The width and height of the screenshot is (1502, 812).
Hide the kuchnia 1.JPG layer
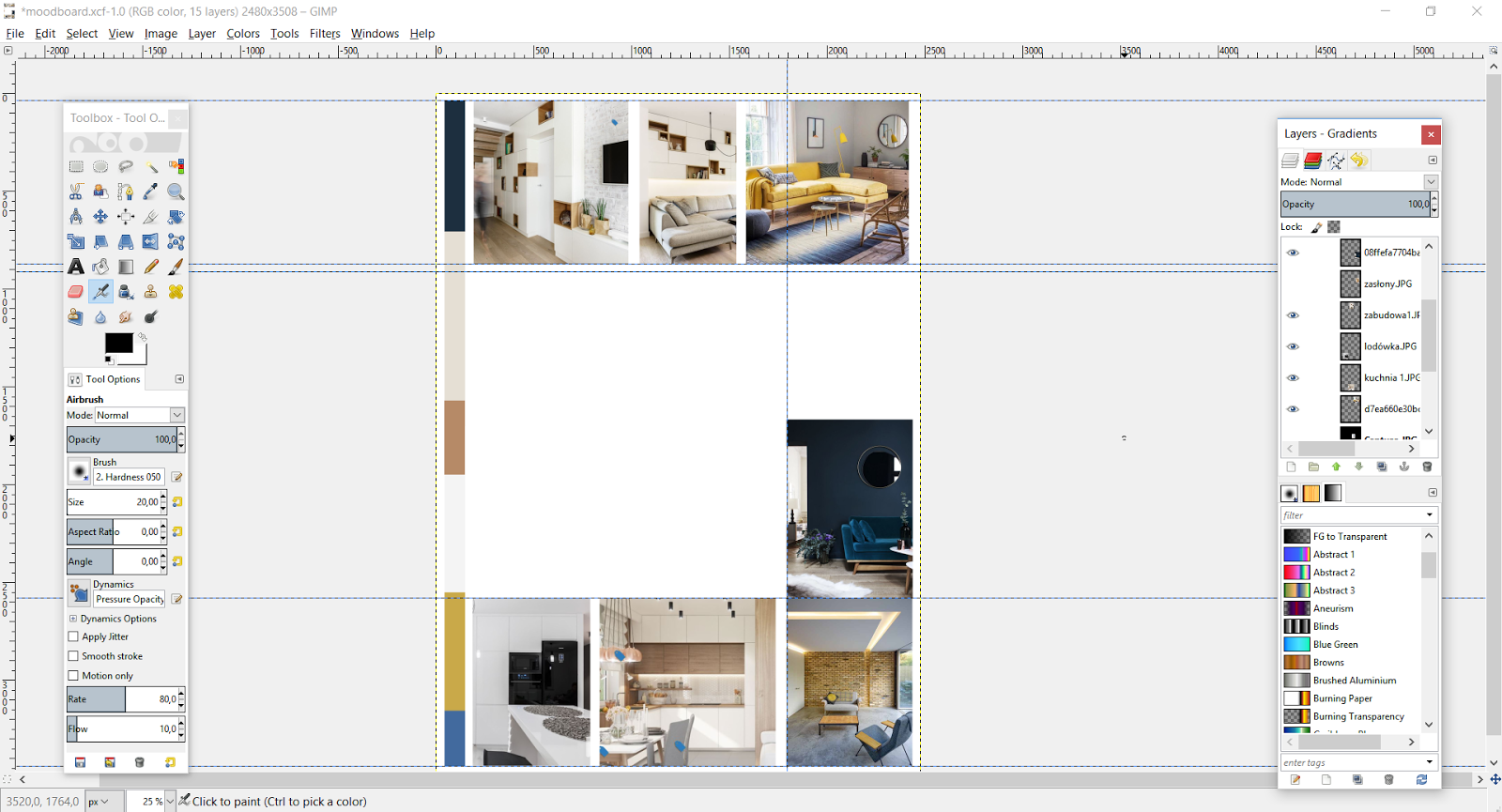tap(1293, 377)
